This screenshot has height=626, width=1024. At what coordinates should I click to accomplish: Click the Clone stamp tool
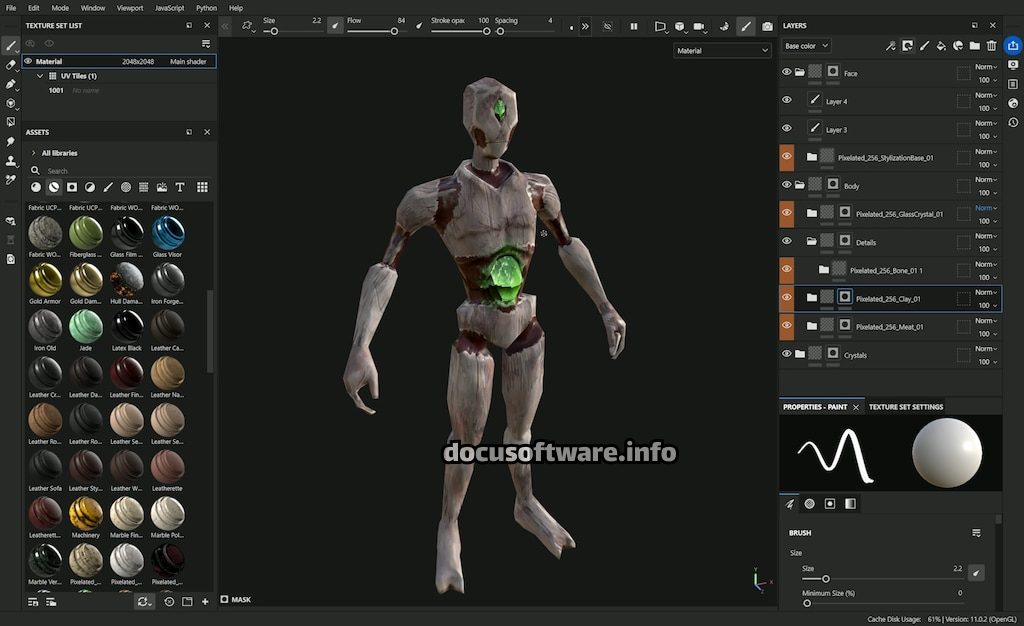tap(11, 161)
